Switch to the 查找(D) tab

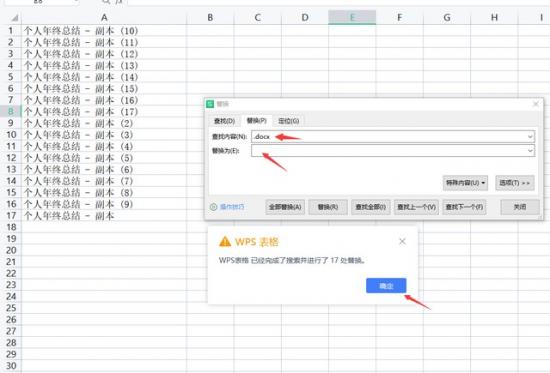(x=224, y=121)
